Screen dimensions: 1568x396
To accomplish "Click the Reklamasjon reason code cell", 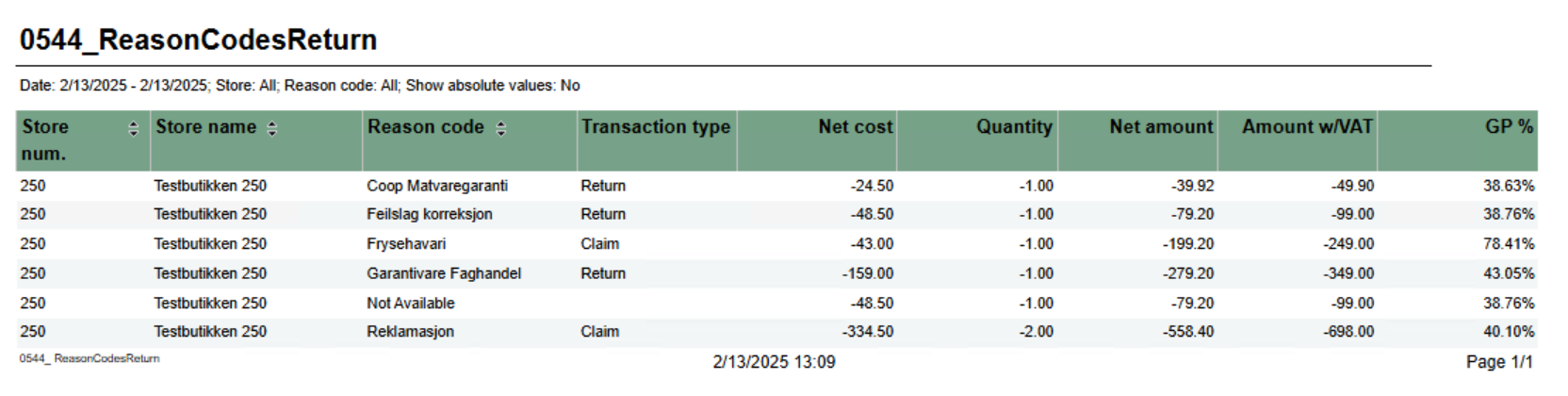I will click(x=410, y=332).
